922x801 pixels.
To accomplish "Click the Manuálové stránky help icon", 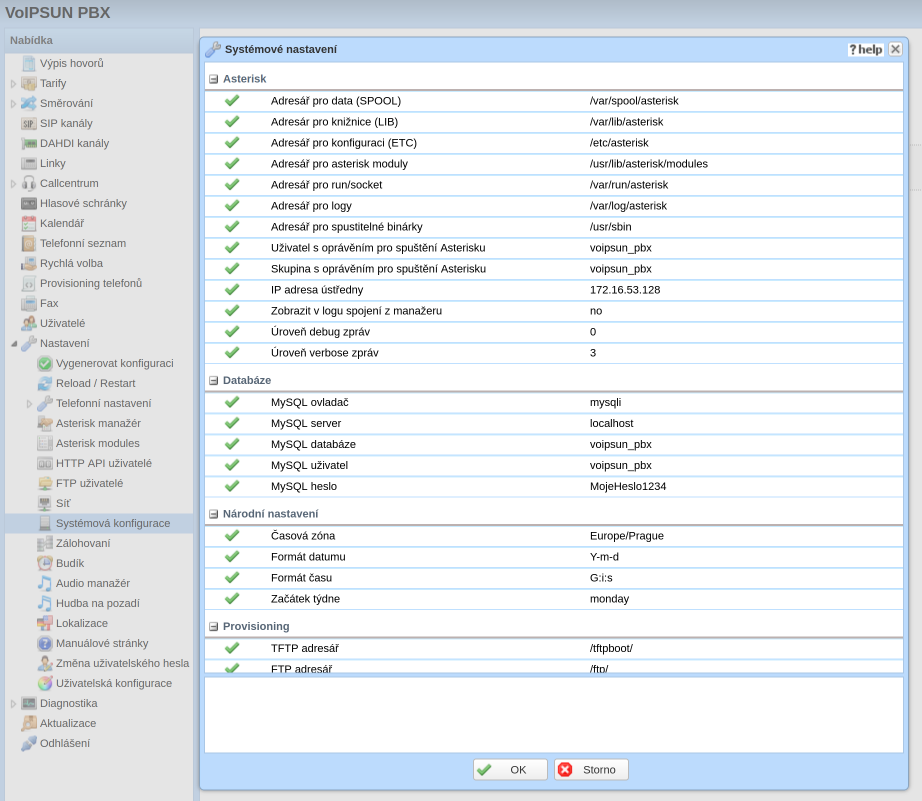I will 45,643.
